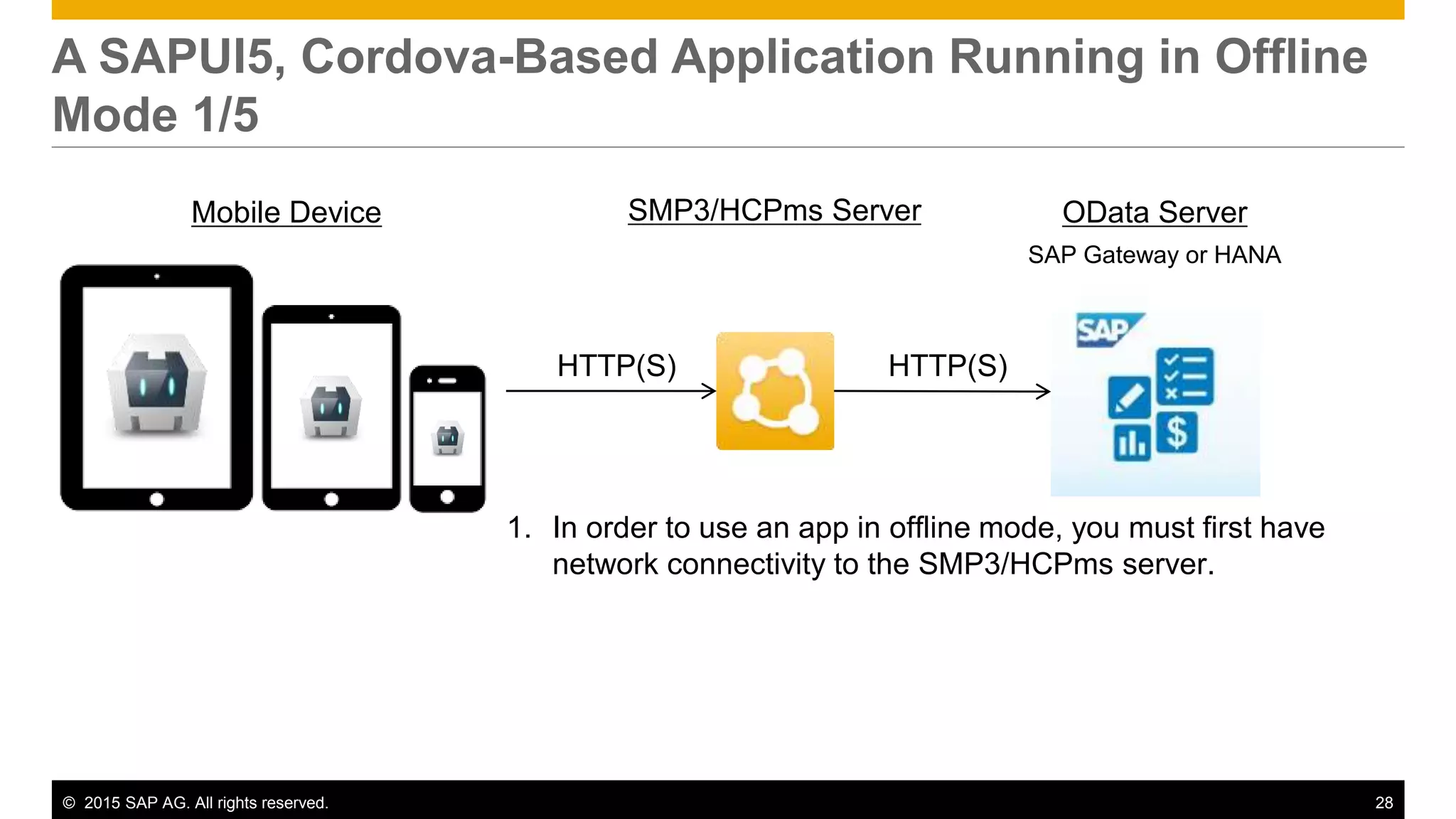Viewport: 1456px width, 819px height.
Task: Click the blue pencil edit tile
Action: coord(1129,397)
